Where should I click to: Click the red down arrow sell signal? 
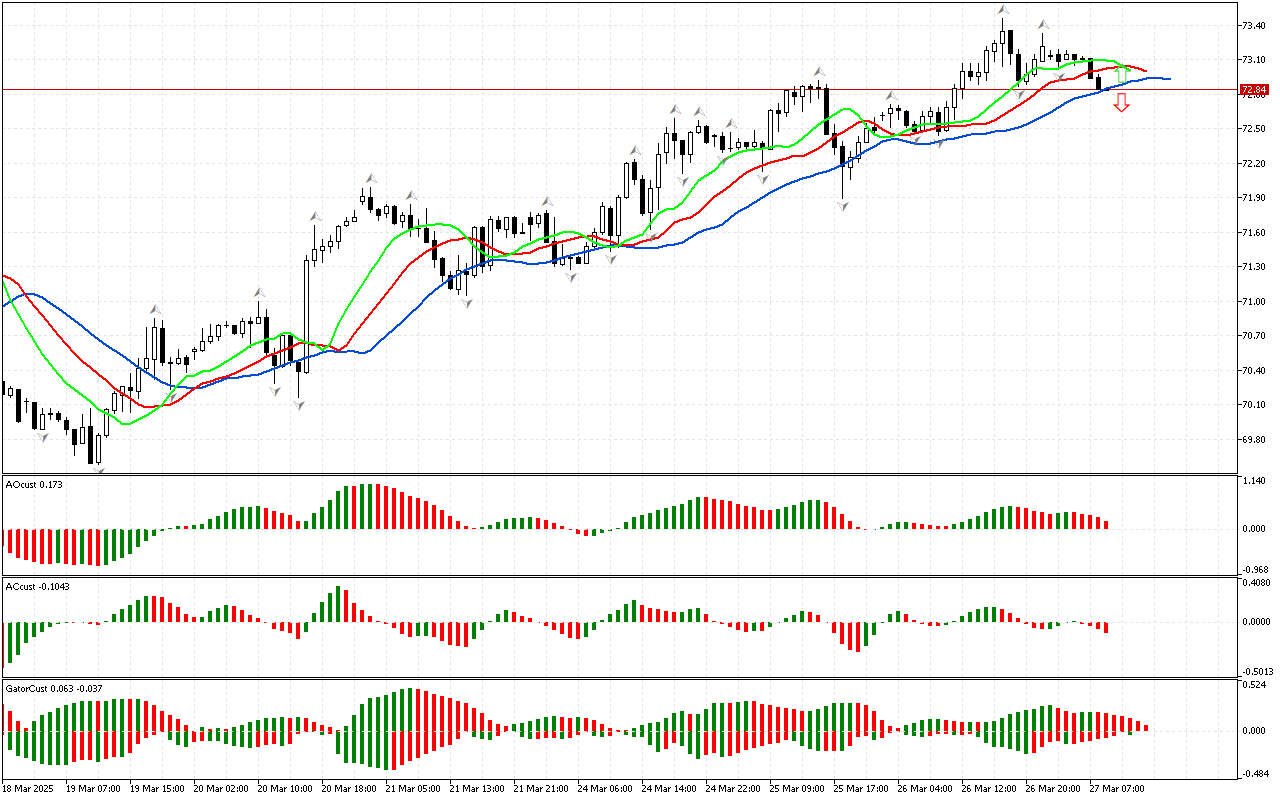[x=1122, y=102]
